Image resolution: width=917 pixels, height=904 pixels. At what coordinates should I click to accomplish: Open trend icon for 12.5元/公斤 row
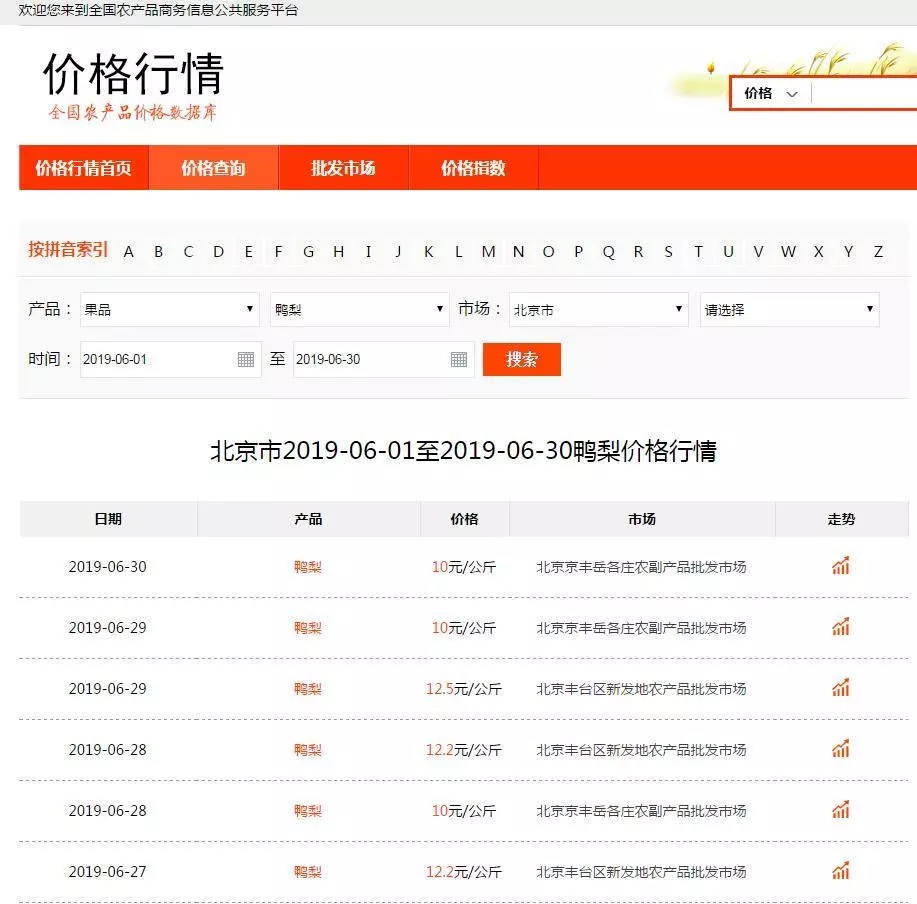[x=840, y=688]
